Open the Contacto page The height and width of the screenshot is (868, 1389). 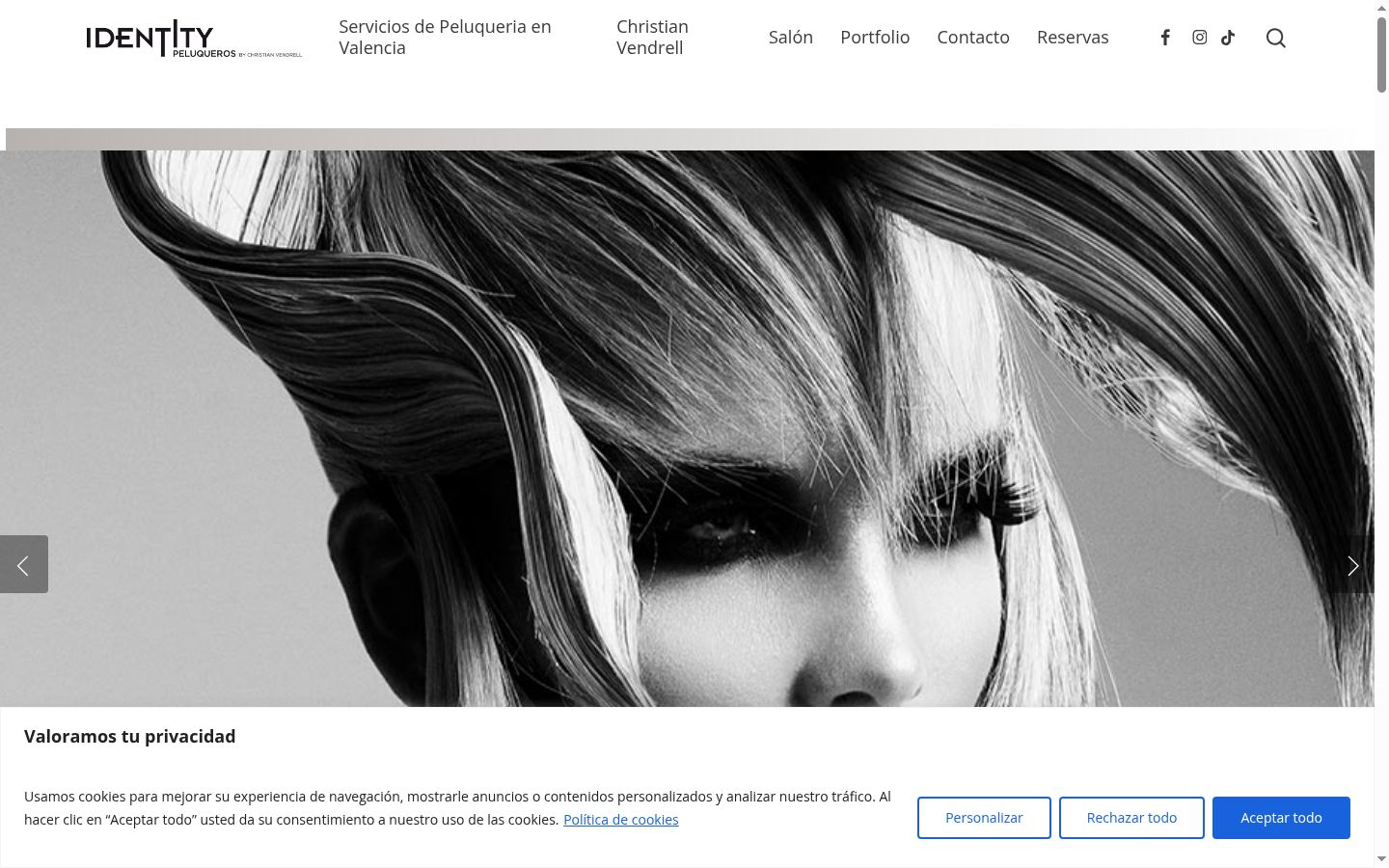pyautogui.click(x=973, y=37)
